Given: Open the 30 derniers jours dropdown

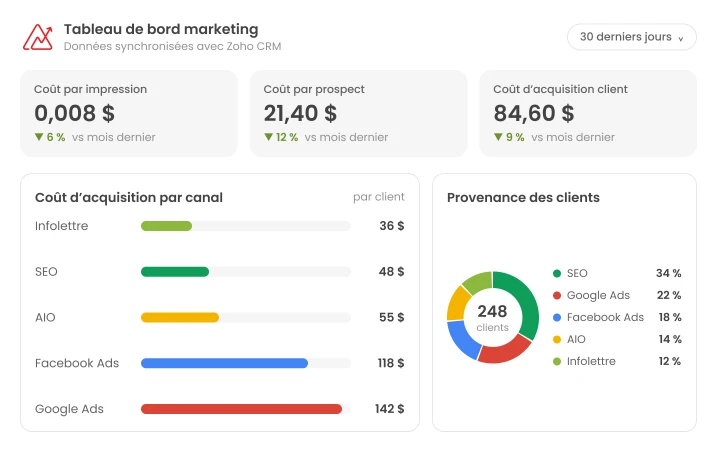Looking at the screenshot, I should point(631,37).
